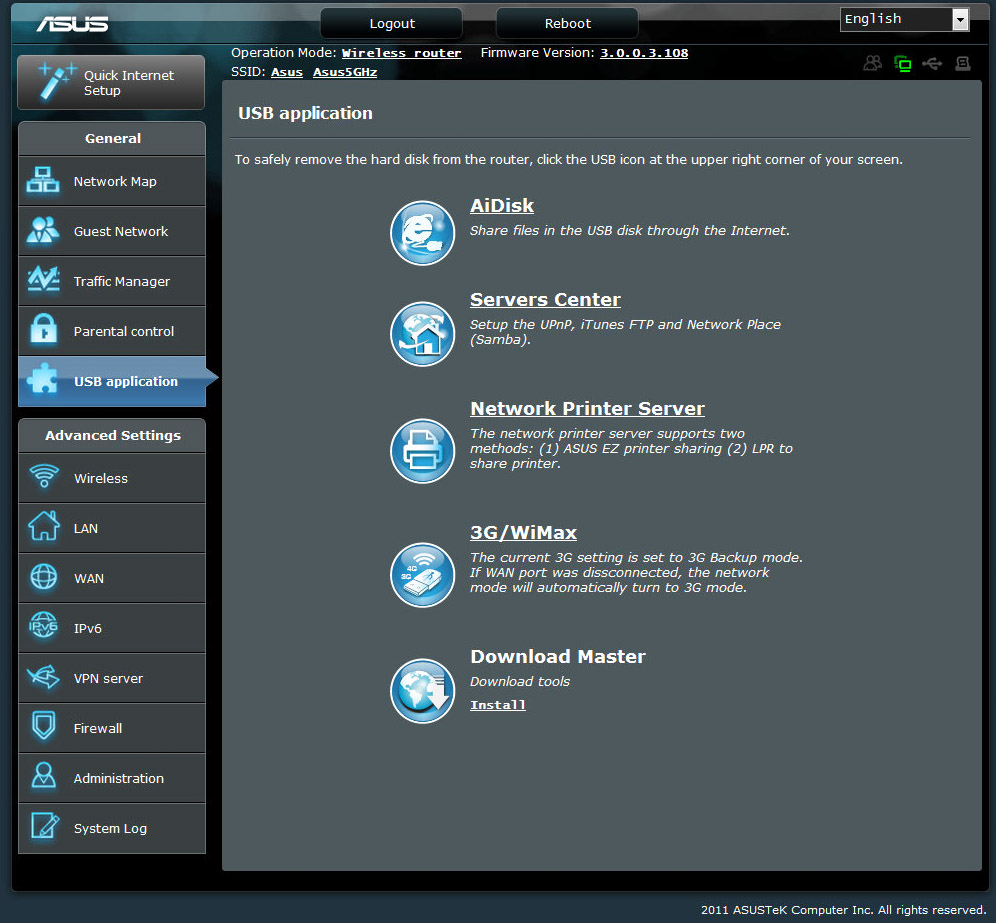Click the Guest Network people icon
996x923 pixels.
[43, 230]
